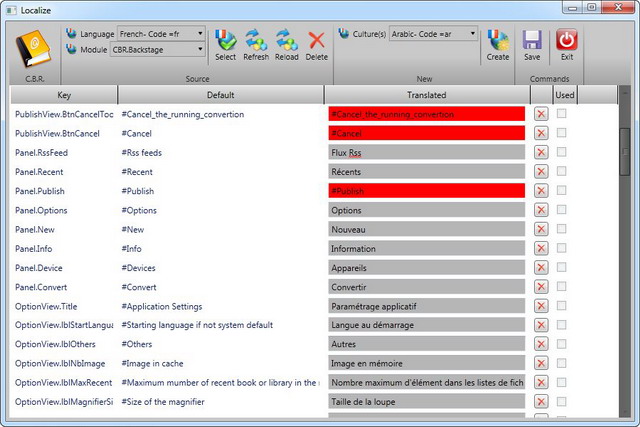Click the Exit power icon
The height and width of the screenshot is (427, 640).
pos(567,40)
